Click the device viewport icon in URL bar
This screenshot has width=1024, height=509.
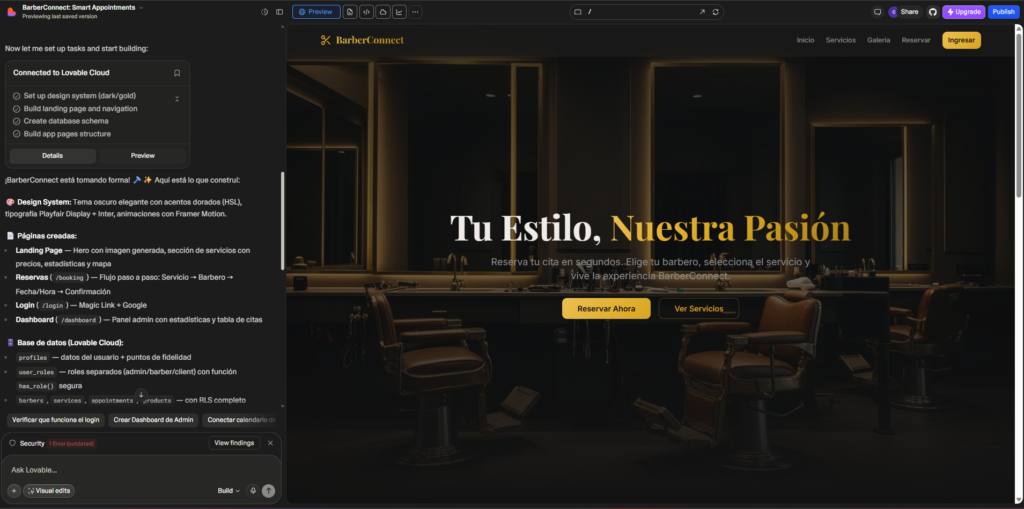coord(577,12)
